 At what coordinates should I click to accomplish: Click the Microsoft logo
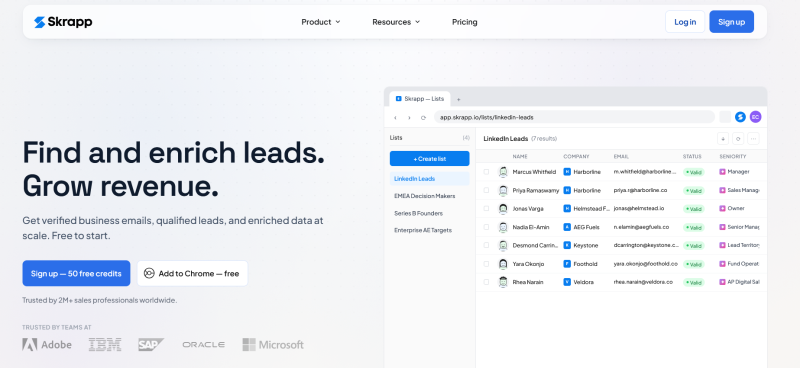tap(273, 345)
